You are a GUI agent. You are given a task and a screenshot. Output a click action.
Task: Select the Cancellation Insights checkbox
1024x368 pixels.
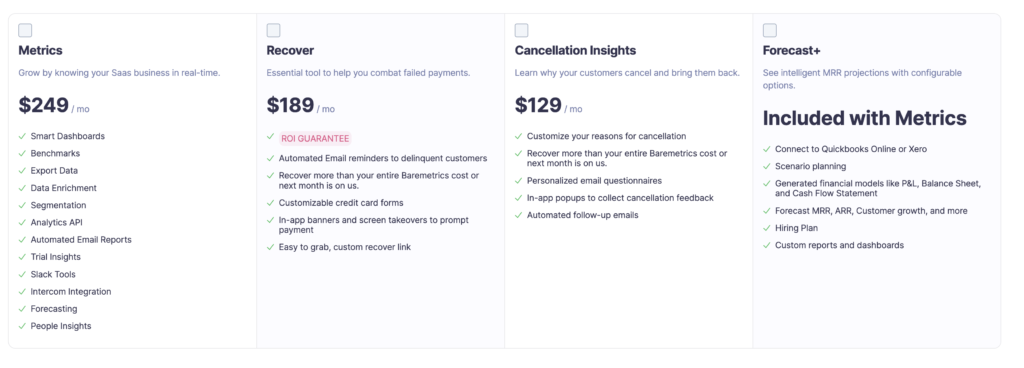521,30
